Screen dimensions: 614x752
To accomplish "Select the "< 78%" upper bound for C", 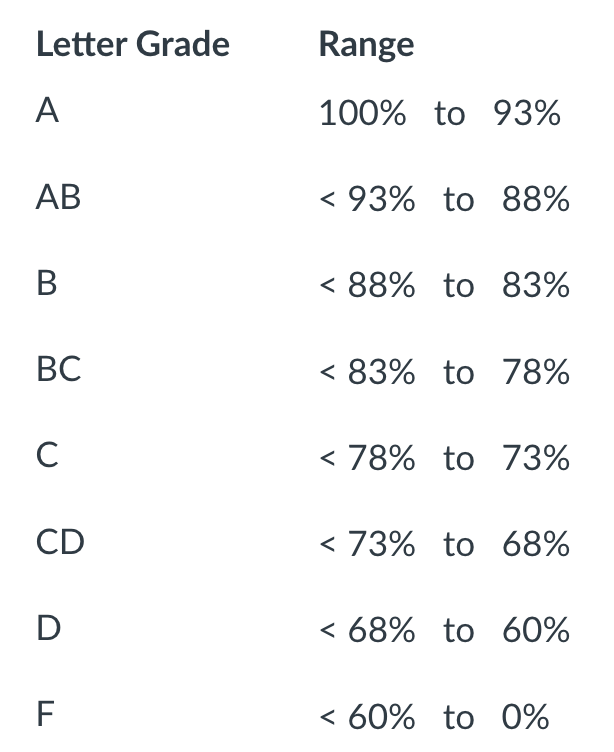I will (x=367, y=459).
